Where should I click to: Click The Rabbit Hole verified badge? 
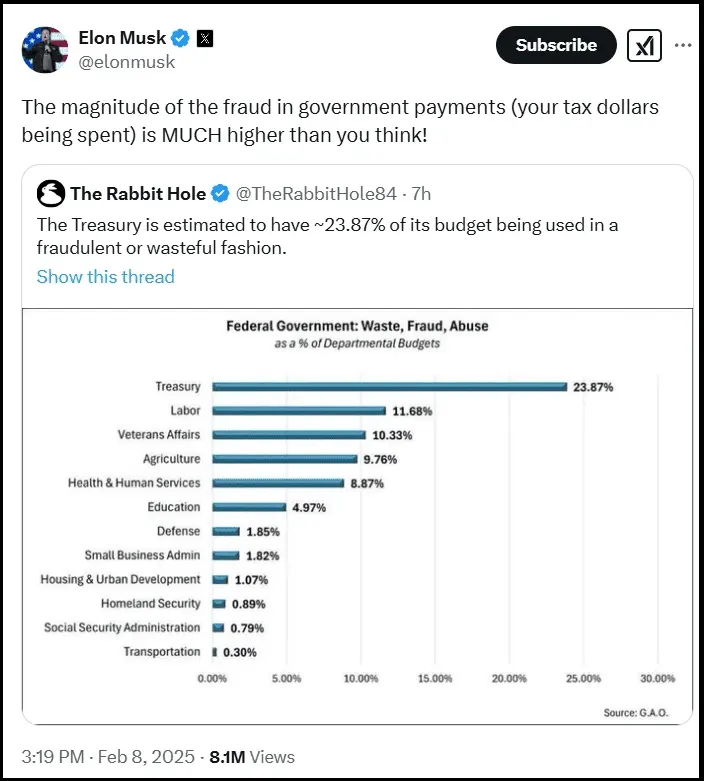pos(220,193)
